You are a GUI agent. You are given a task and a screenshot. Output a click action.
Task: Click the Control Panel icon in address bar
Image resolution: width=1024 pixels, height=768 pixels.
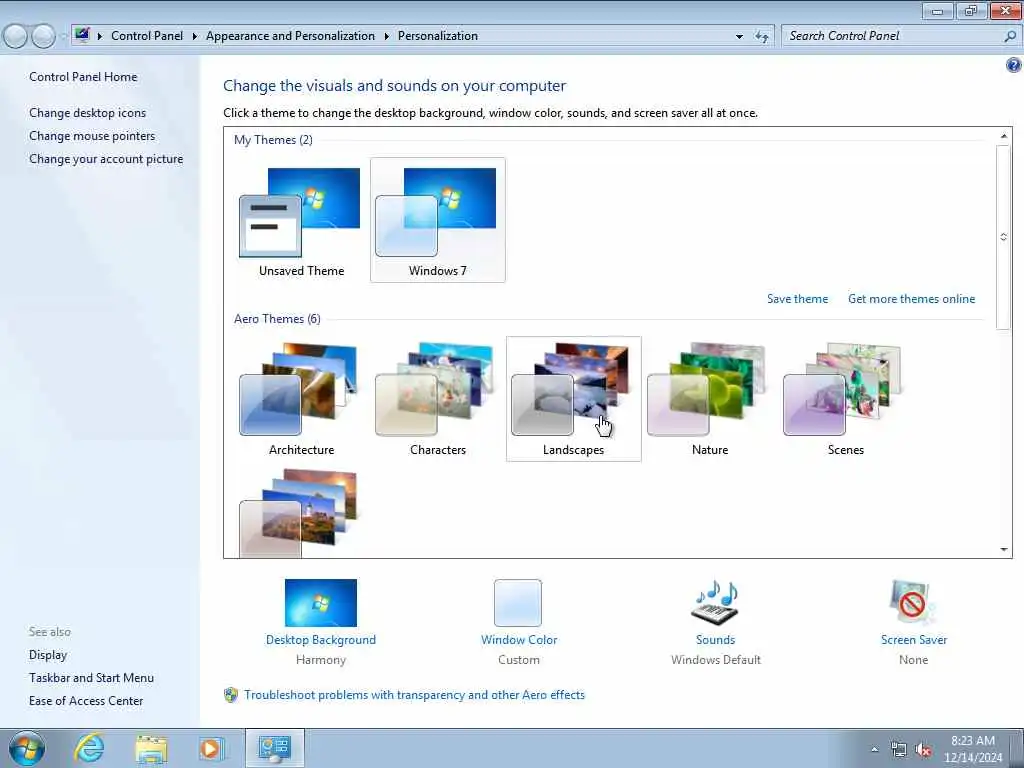82,35
